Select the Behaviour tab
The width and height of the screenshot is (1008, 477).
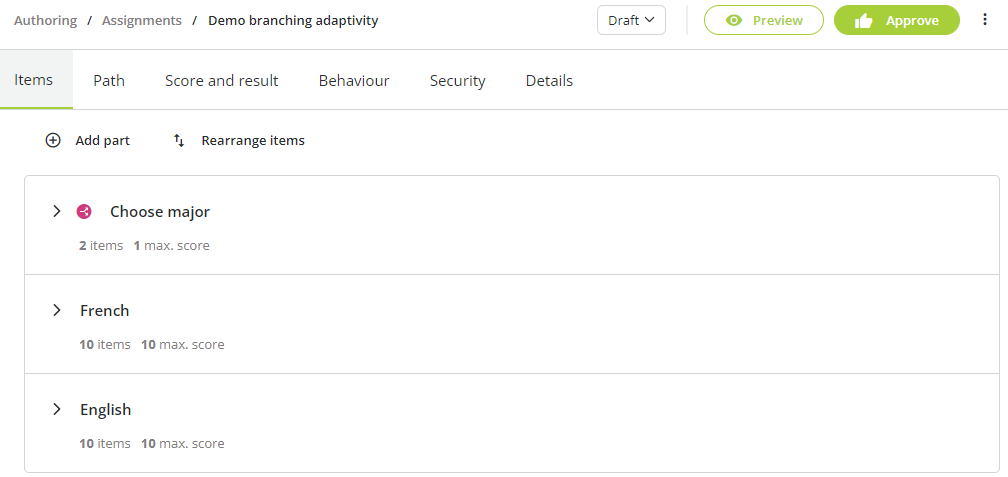(x=354, y=80)
